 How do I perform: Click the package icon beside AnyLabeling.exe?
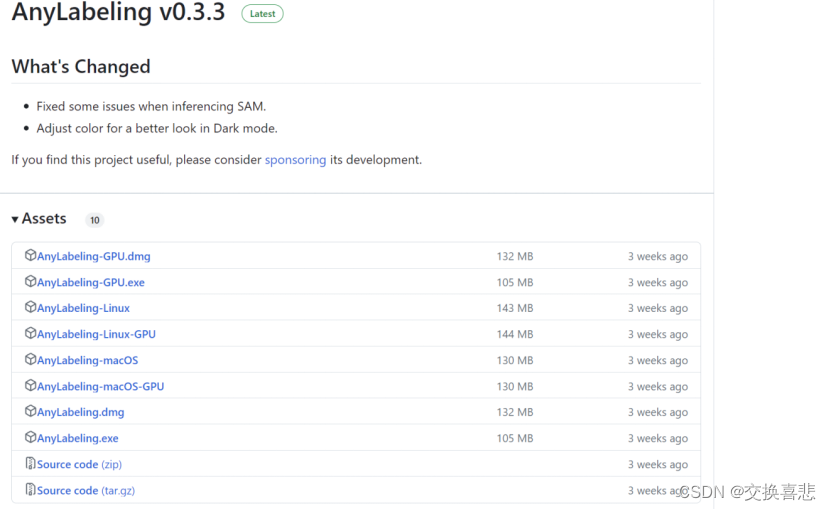click(30, 437)
